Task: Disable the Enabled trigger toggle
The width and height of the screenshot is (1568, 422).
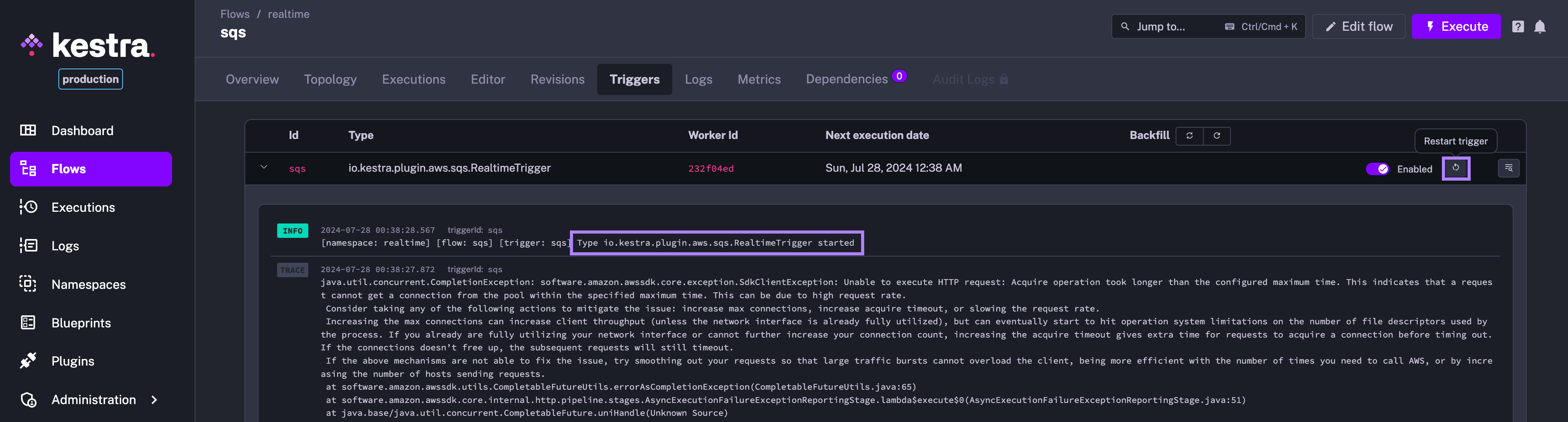Action: point(1378,169)
